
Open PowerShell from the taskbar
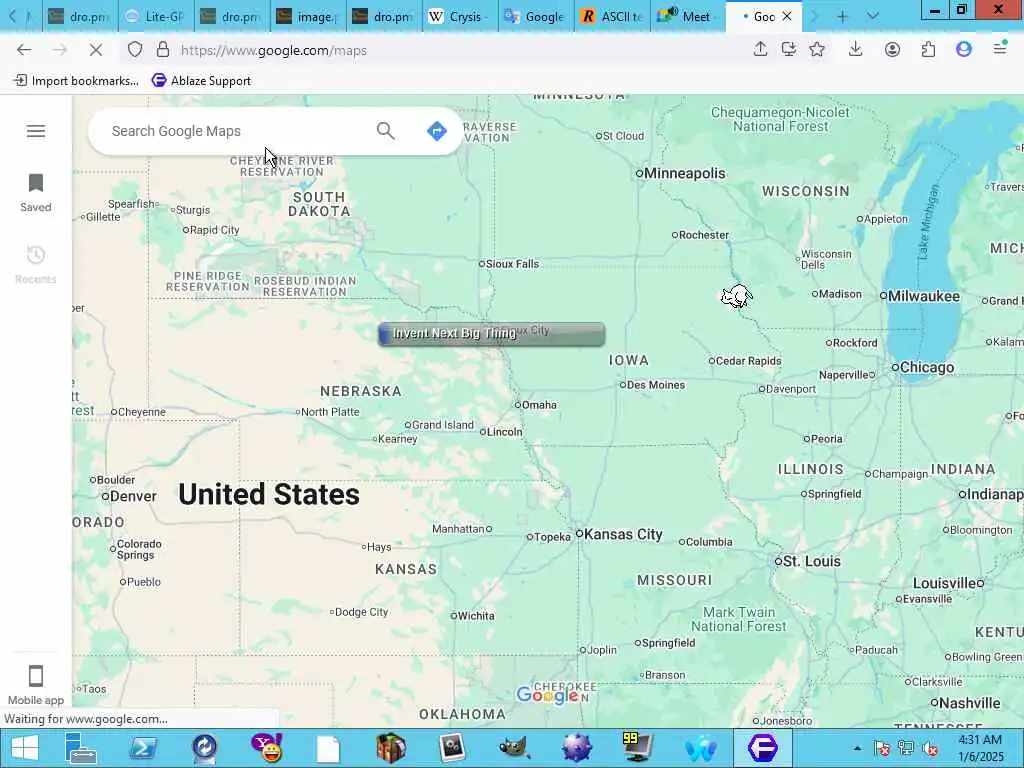[142, 748]
